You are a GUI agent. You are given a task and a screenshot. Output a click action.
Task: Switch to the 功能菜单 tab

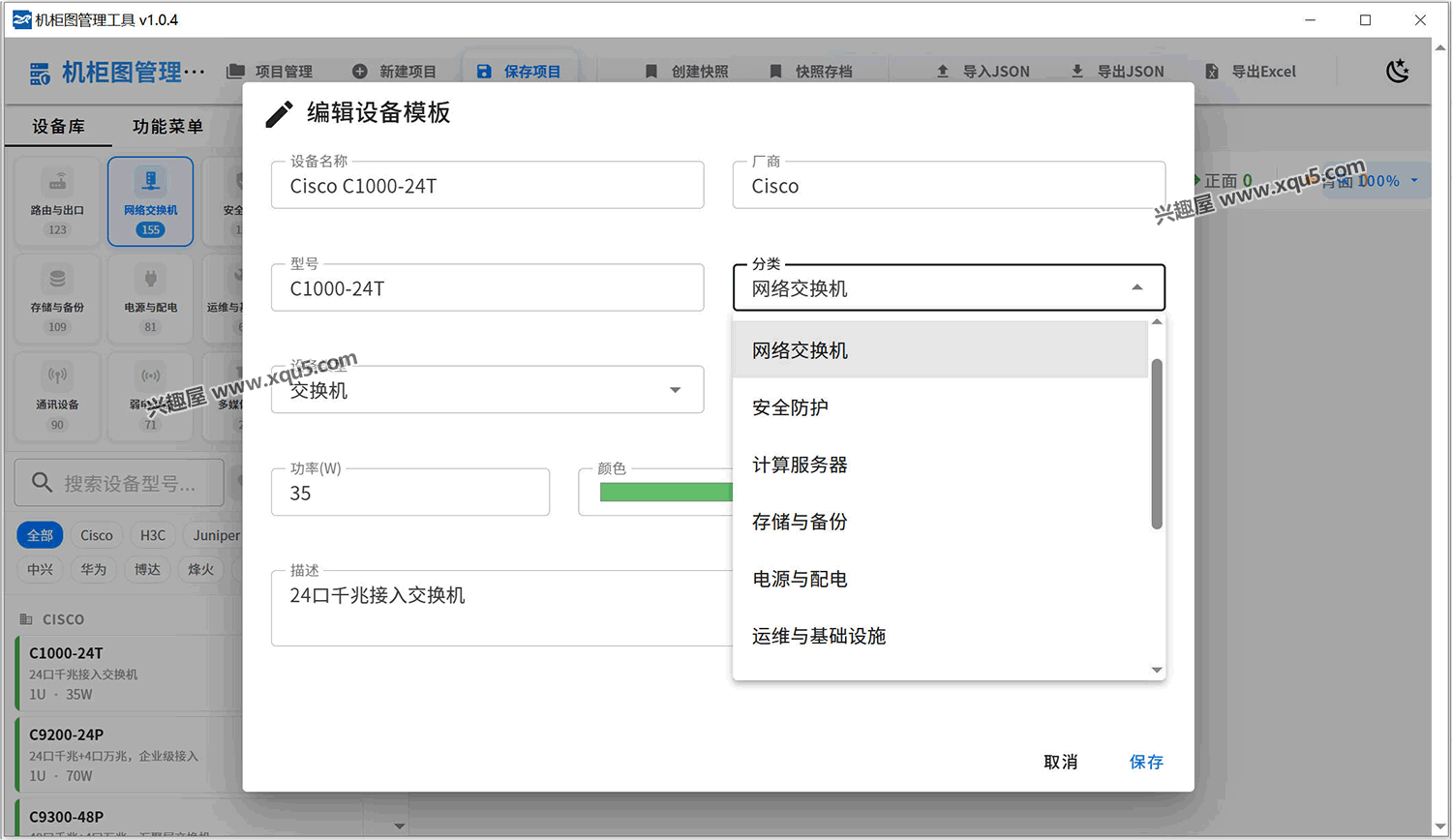(x=167, y=126)
